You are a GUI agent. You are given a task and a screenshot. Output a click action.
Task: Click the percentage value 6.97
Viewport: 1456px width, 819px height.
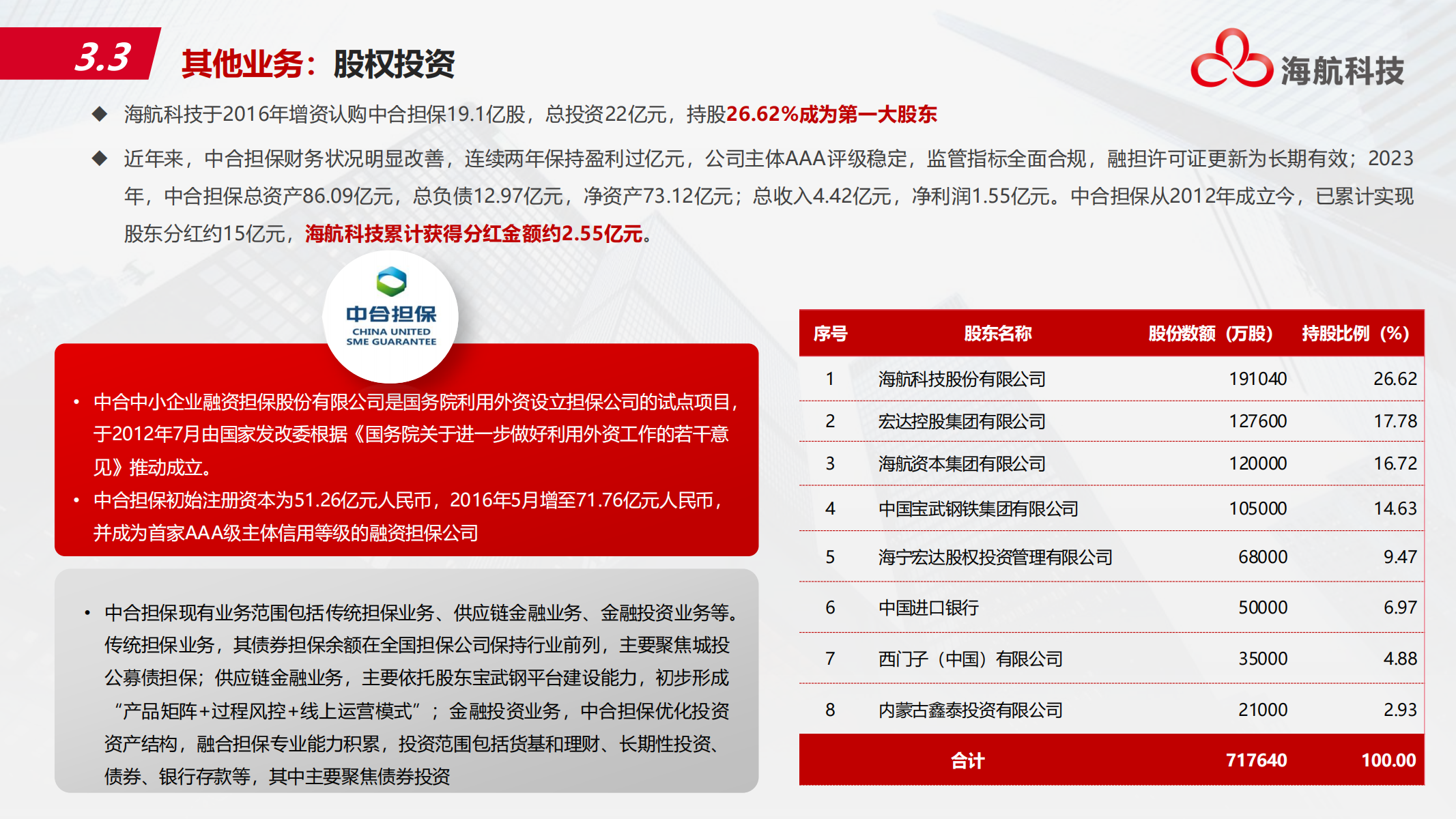(1400, 607)
